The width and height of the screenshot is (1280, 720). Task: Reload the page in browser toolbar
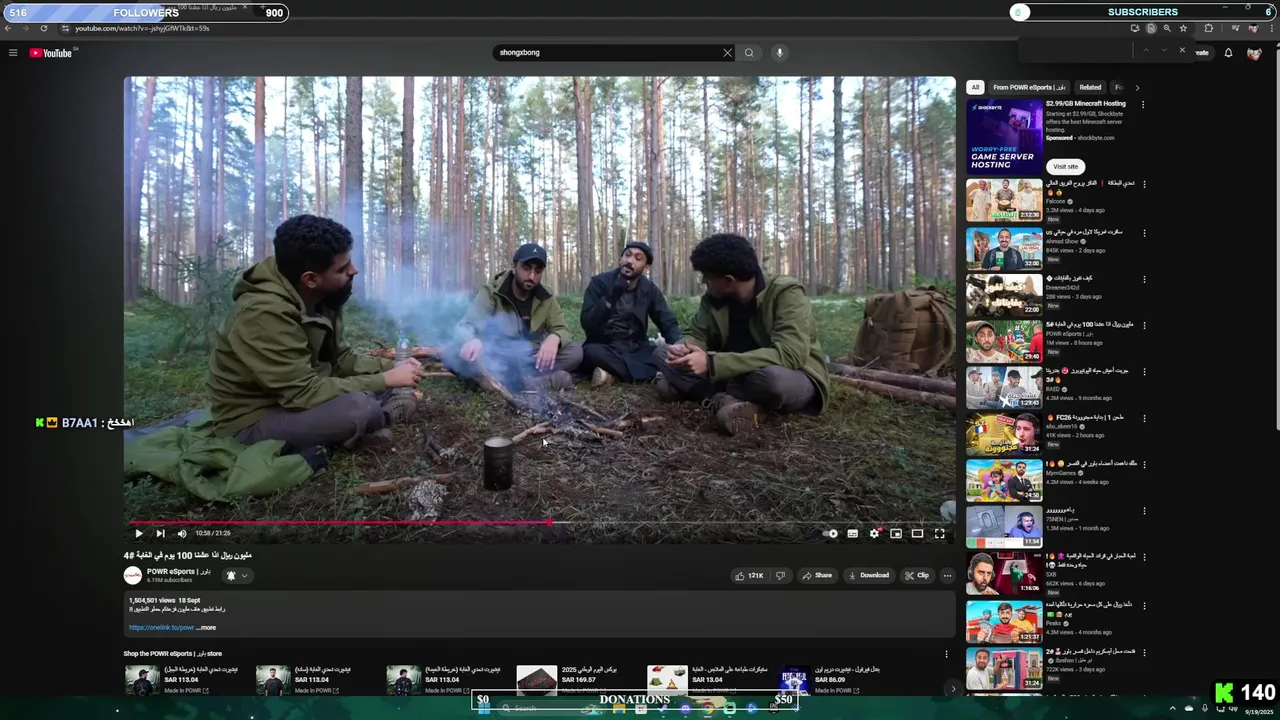point(43,28)
